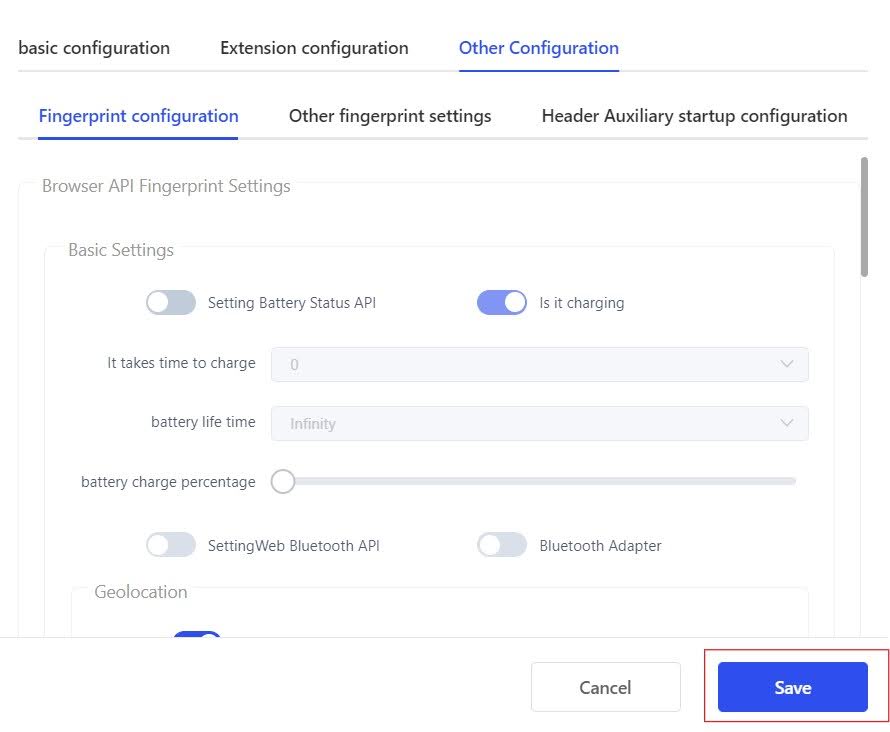The image size is (890, 732).
Task: Open the It takes time to charge dropdown
Action: click(538, 365)
